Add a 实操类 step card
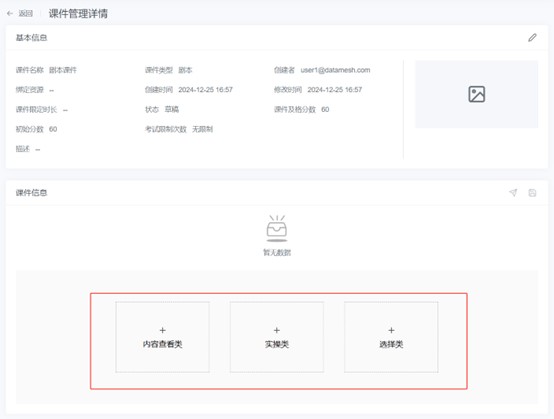This screenshot has width=554, height=419. pyautogui.click(x=277, y=337)
